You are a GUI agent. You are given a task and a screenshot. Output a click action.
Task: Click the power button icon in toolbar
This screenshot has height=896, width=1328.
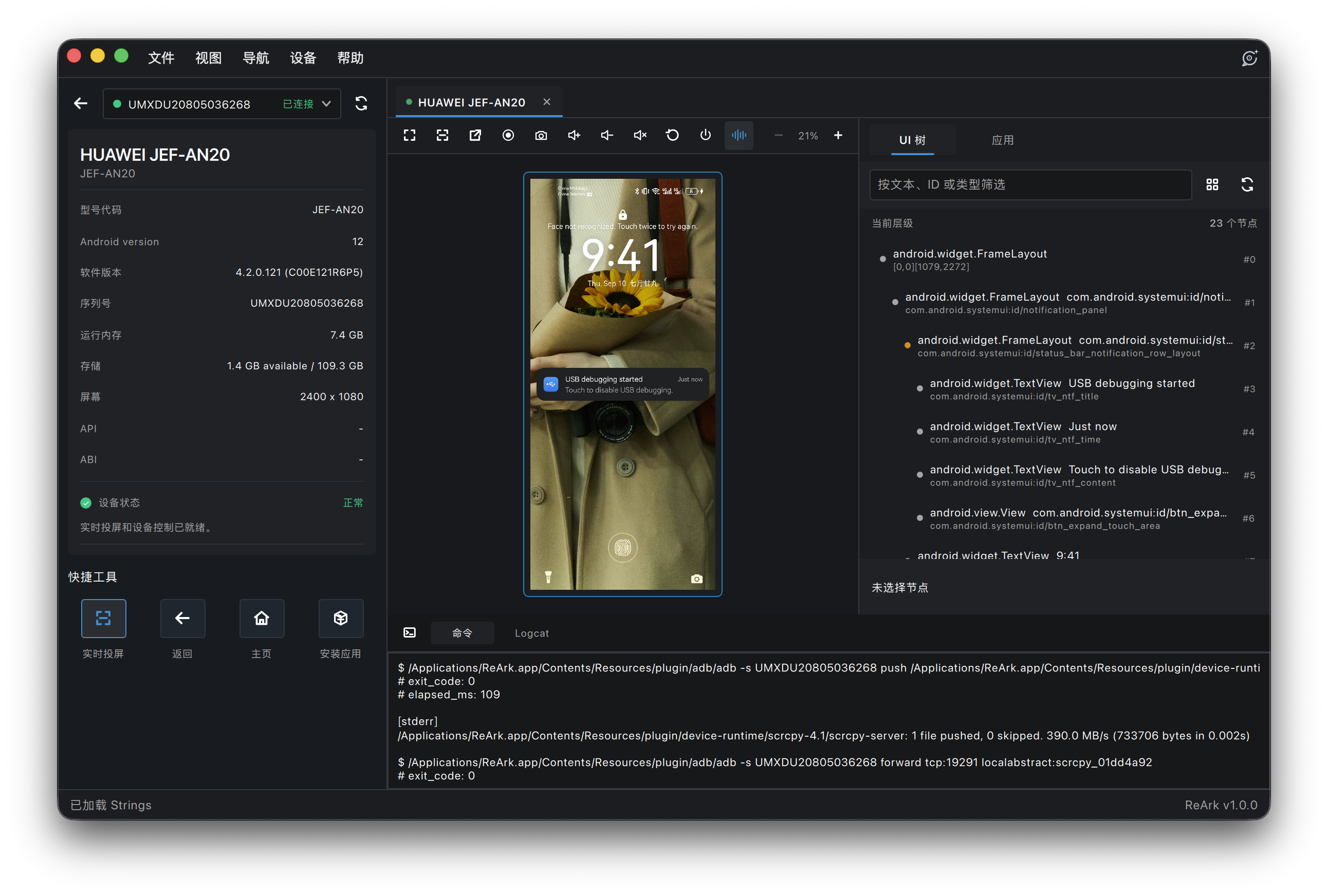706,135
